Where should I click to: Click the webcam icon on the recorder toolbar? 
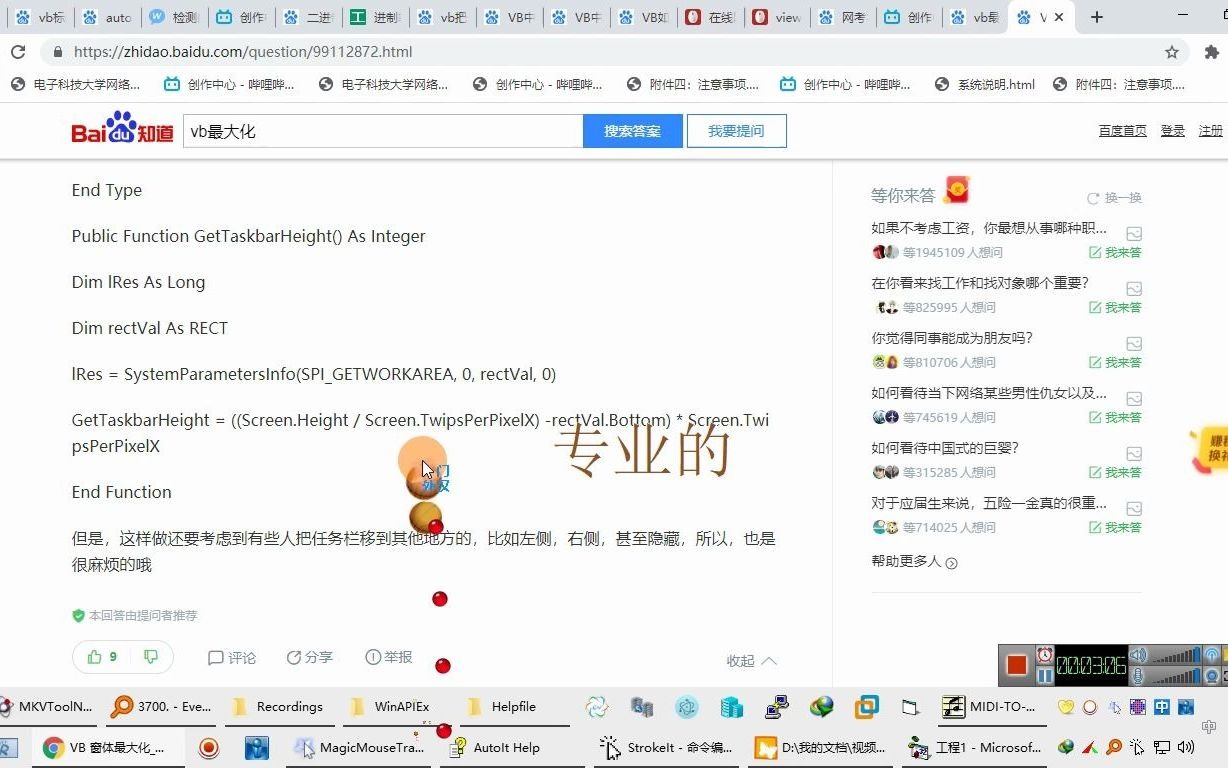[x=1211, y=677]
